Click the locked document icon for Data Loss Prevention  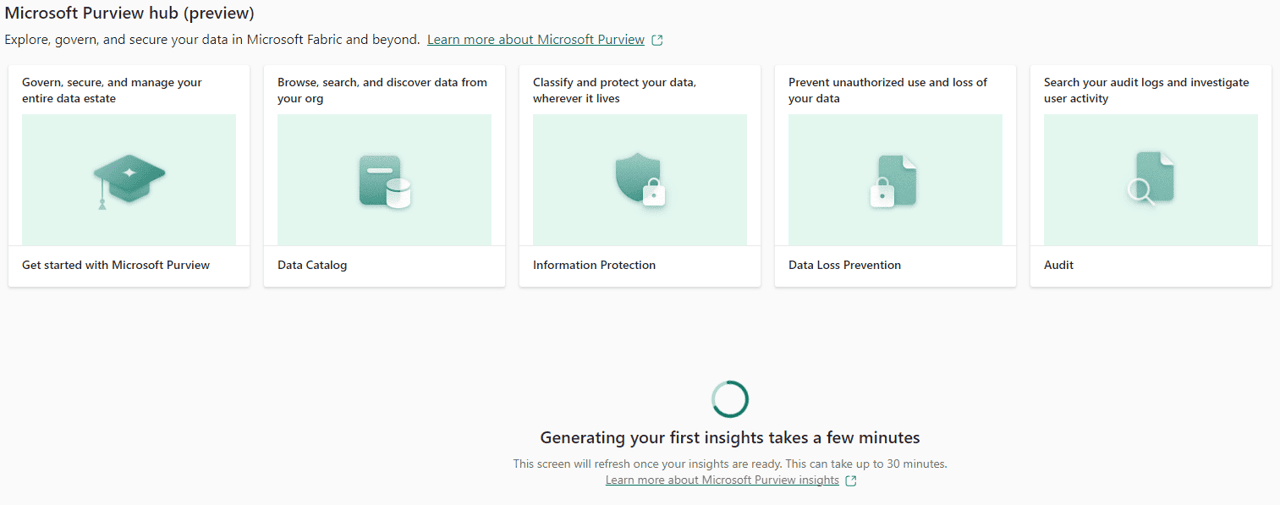[893, 181]
